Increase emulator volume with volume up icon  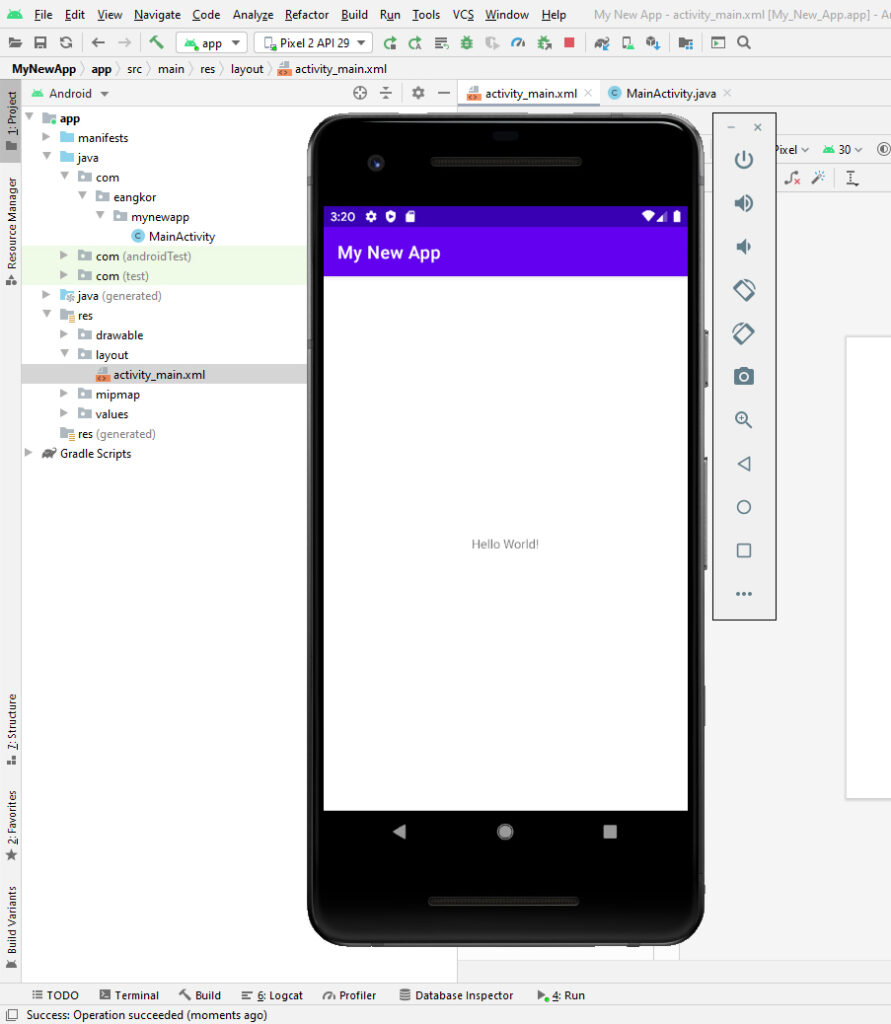pyautogui.click(x=743, y=202)
